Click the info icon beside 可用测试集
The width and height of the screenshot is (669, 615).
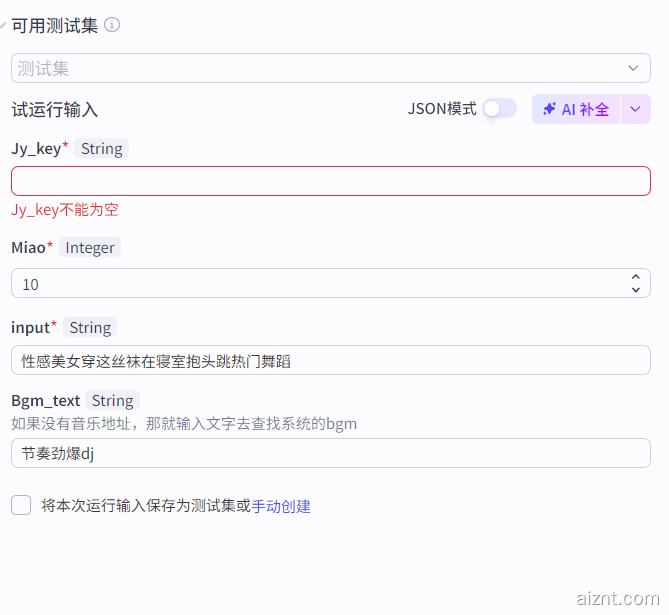112,25
